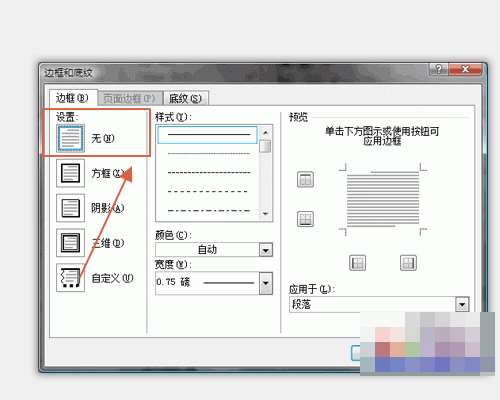Click the help question mark button in title bar
Image resolution: width=500 pixels, height=400 pixels.
tap(439, 69)
